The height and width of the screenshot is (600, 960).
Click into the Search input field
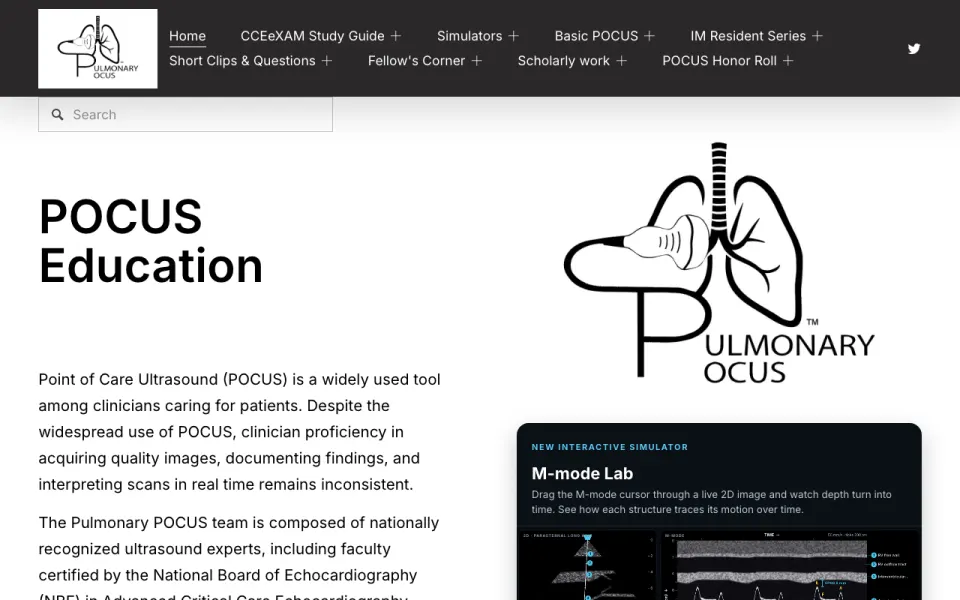click(x=186, y=114)
